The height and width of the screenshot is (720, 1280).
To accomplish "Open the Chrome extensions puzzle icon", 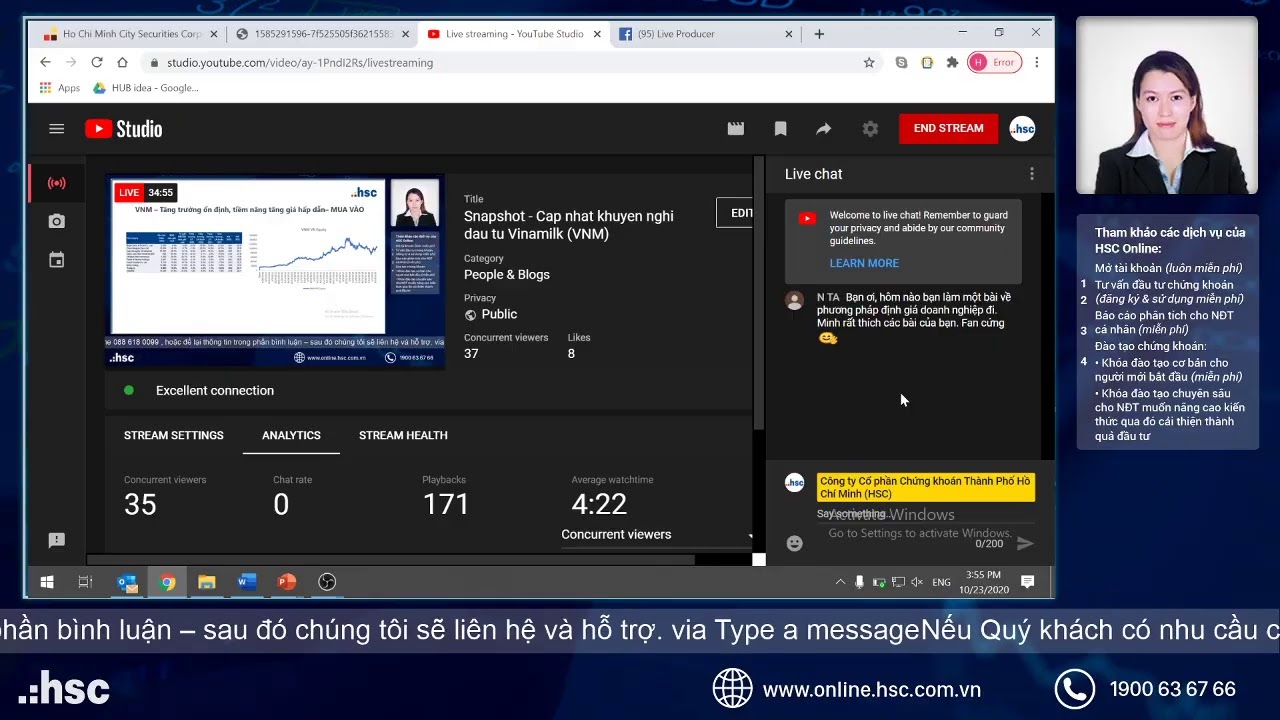I will 952,62.
